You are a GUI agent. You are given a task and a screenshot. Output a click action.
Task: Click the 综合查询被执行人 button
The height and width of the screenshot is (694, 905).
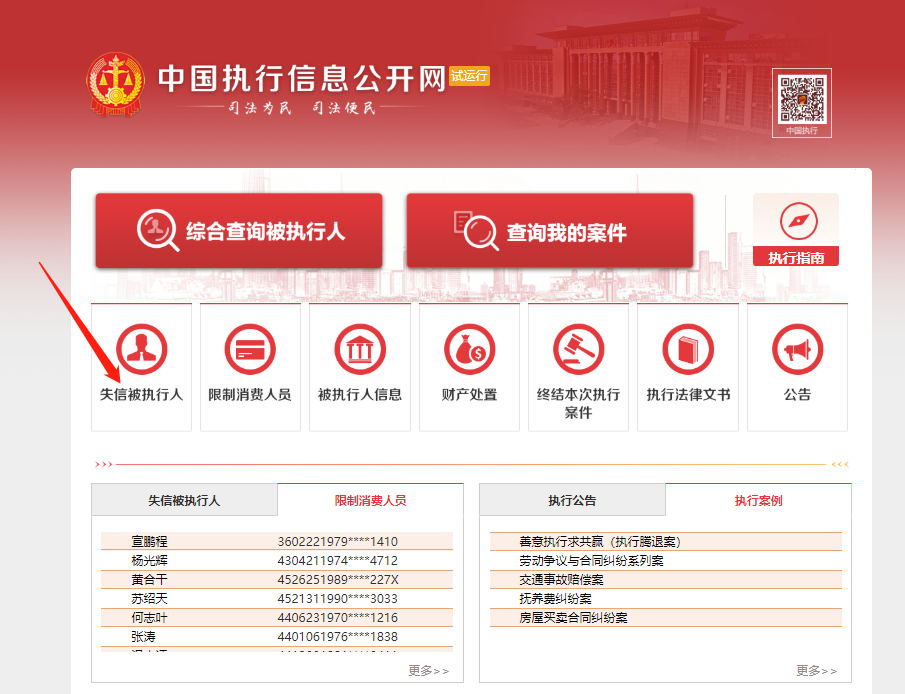click(239, 232)
